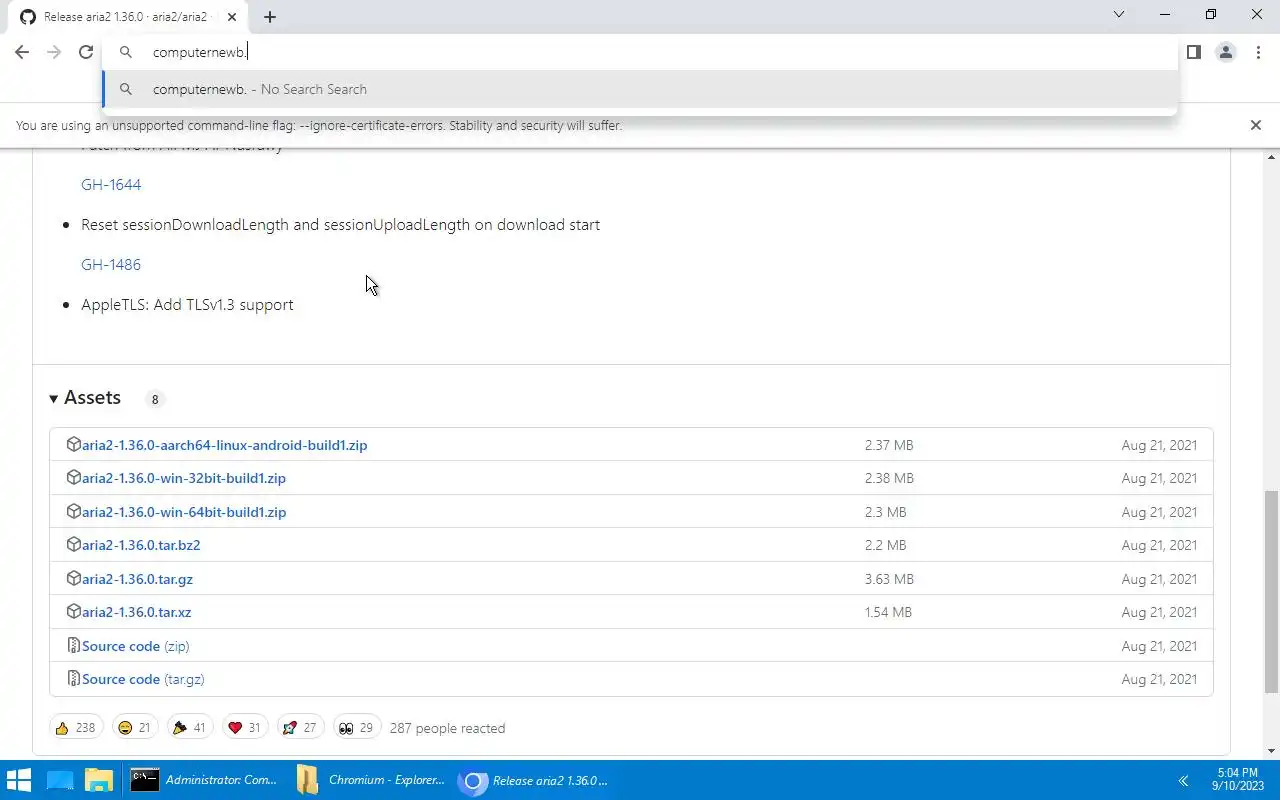
Task: Click the hooray reaction 41
Action: (189, 728)
